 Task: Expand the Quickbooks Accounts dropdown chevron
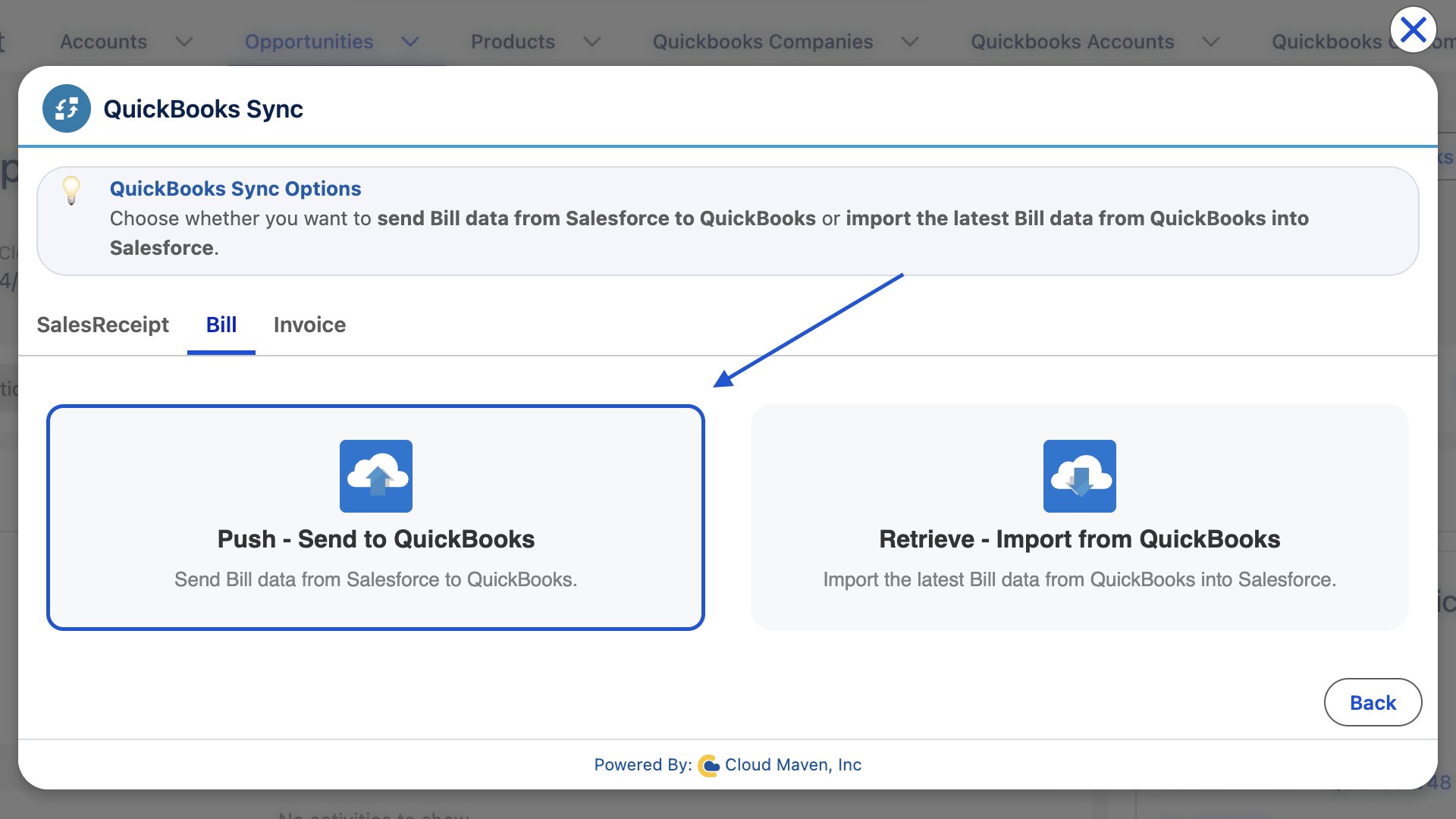1211,42
